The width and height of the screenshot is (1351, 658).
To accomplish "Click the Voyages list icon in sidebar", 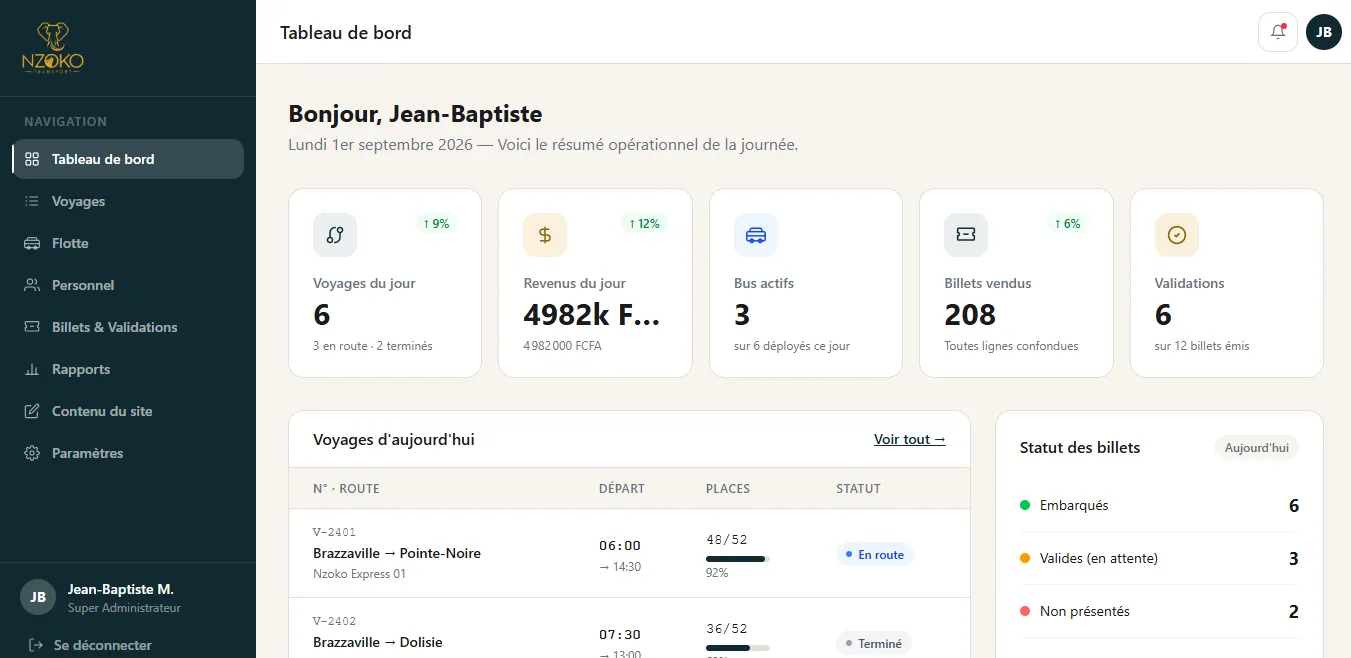I will coord(32,201).
